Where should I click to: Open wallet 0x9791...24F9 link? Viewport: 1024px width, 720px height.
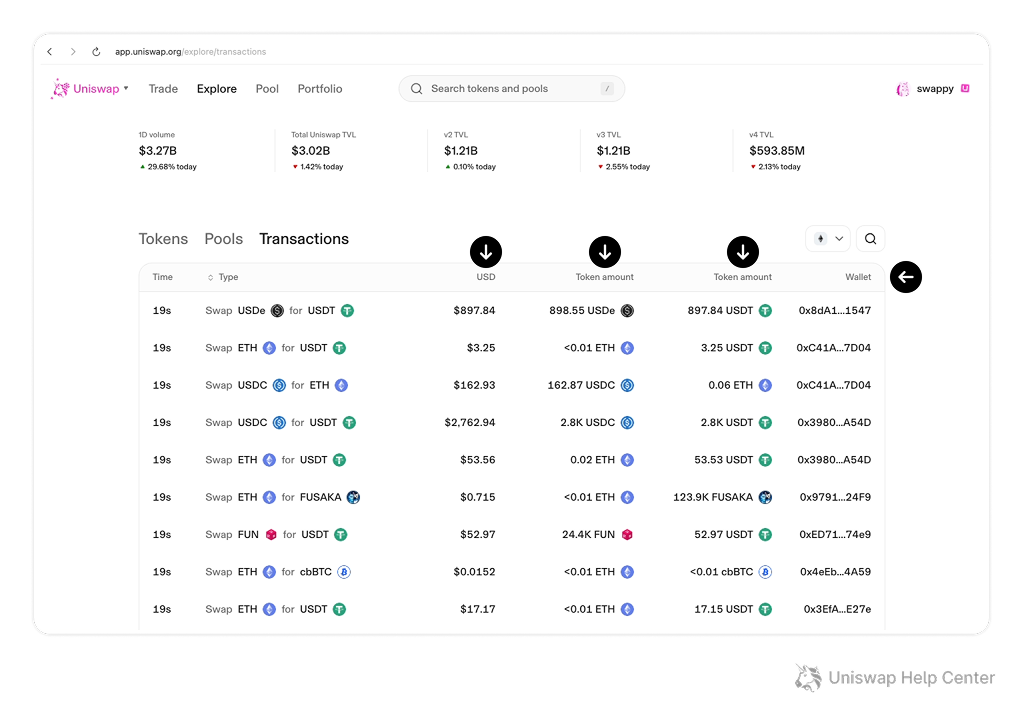tap(835, 497)
